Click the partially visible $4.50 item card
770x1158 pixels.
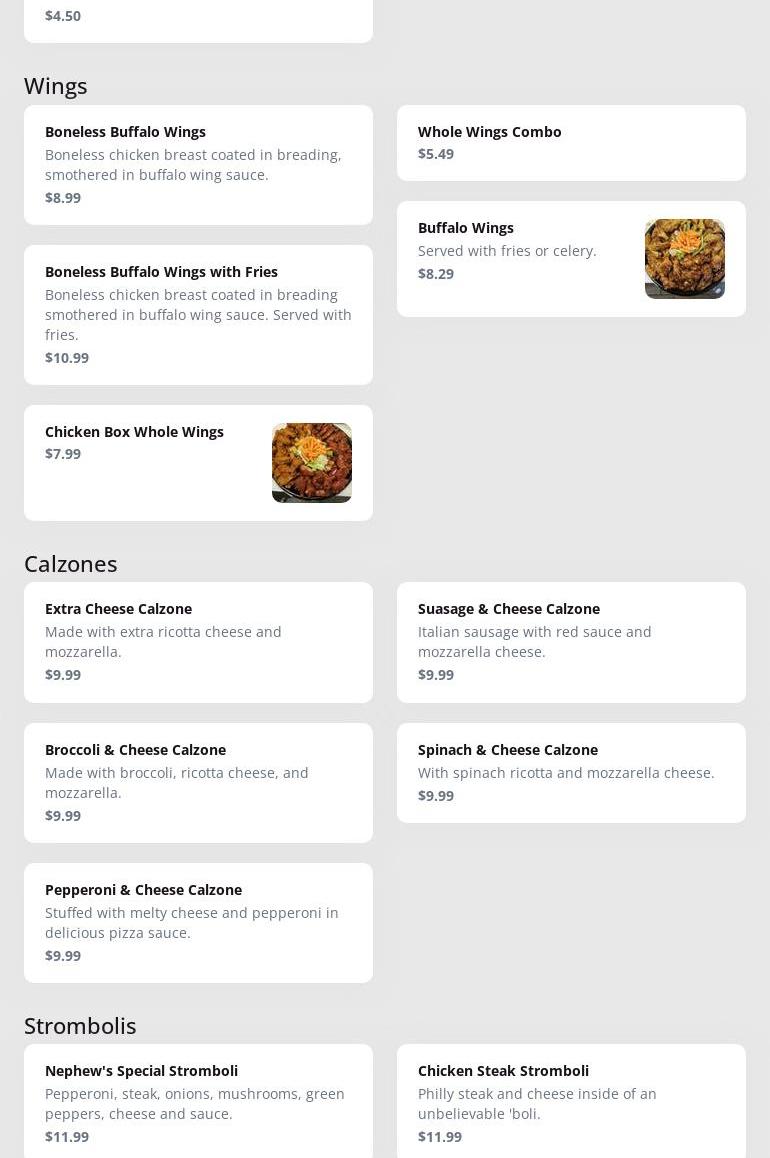[x=198, y=18]
